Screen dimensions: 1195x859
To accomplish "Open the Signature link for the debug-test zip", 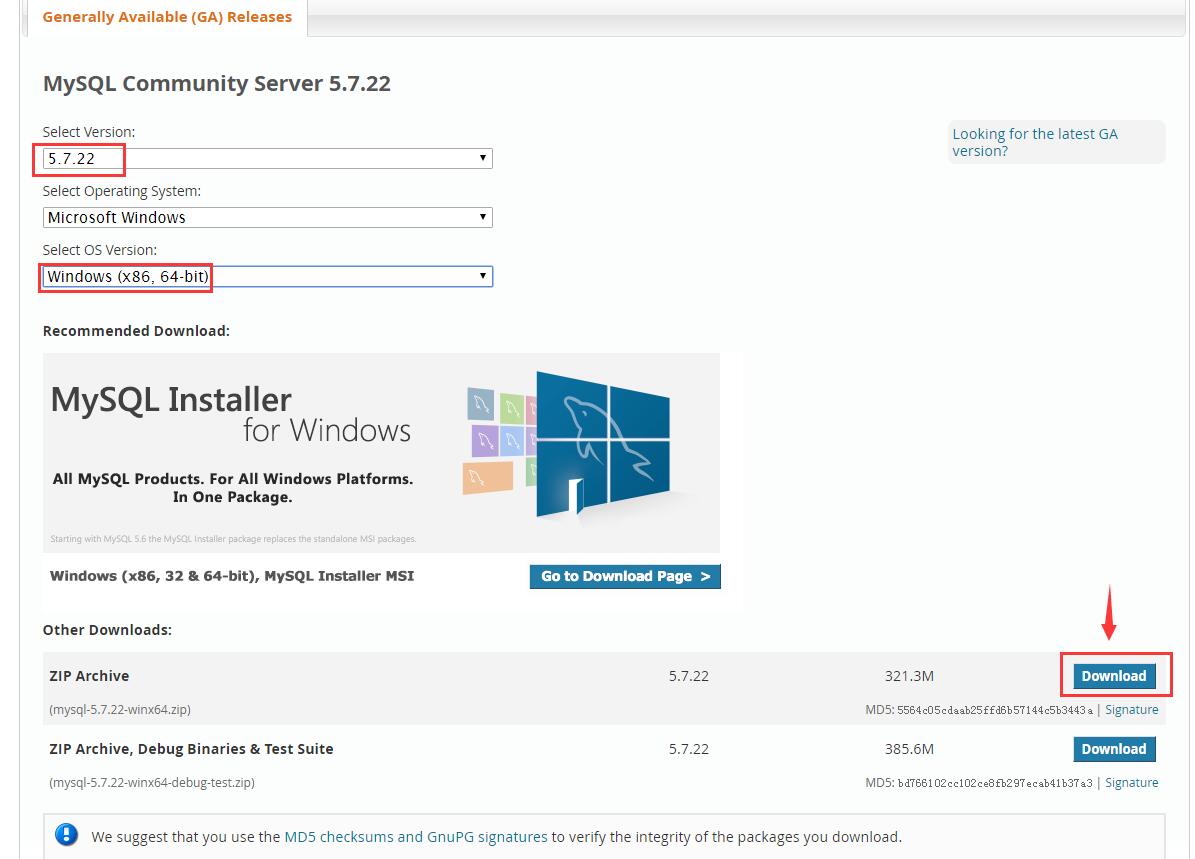I will (x=1132, y=783).
